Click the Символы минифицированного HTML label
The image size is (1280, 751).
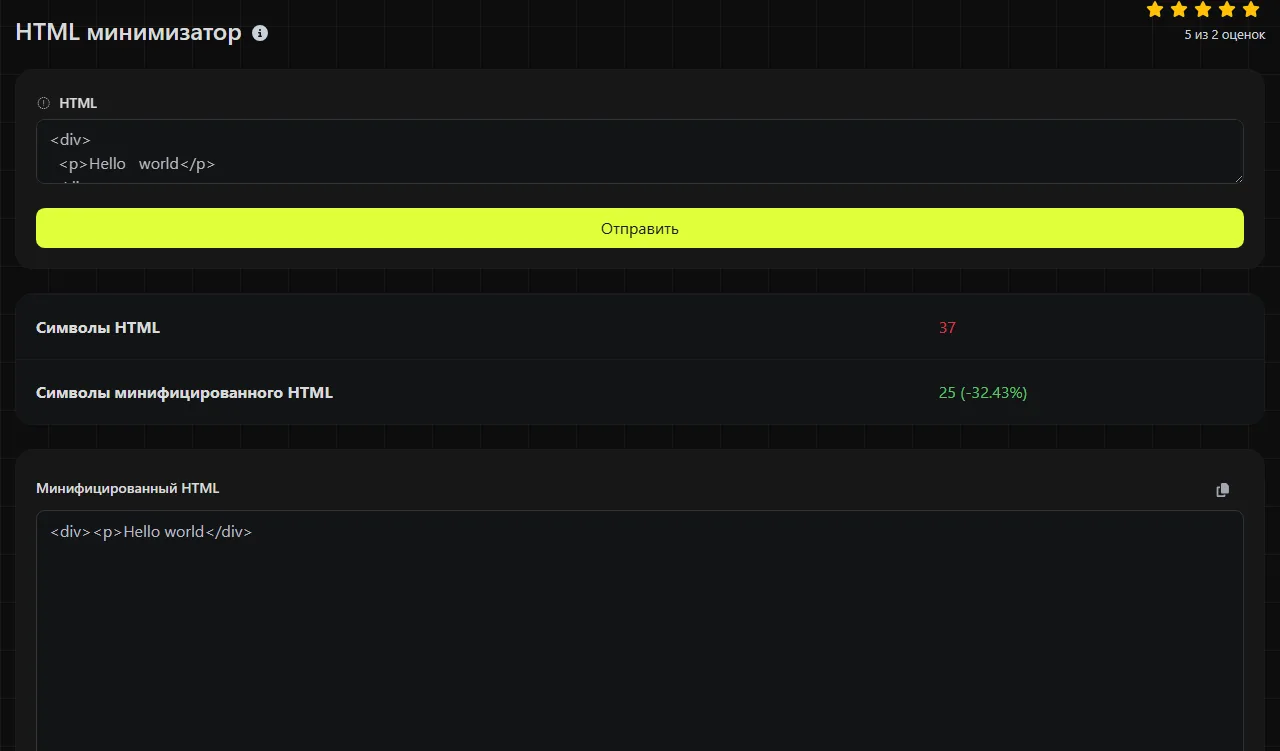184,393
